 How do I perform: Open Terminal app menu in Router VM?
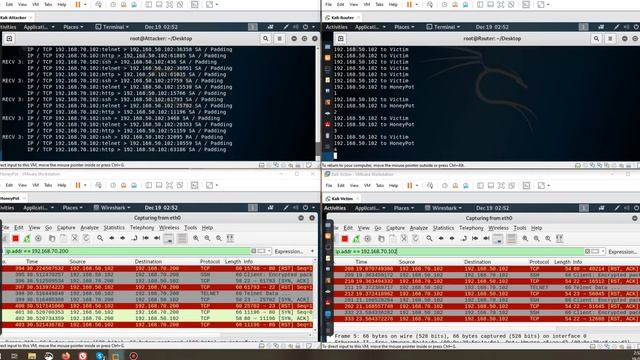(443, 27)
